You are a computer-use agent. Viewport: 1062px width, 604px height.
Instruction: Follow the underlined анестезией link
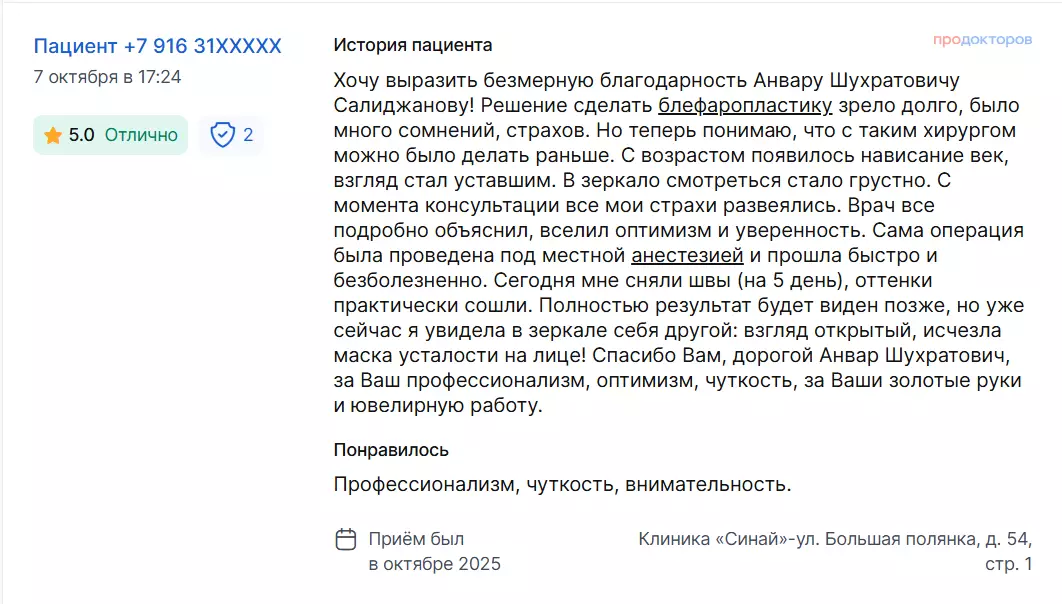(687, 255)
